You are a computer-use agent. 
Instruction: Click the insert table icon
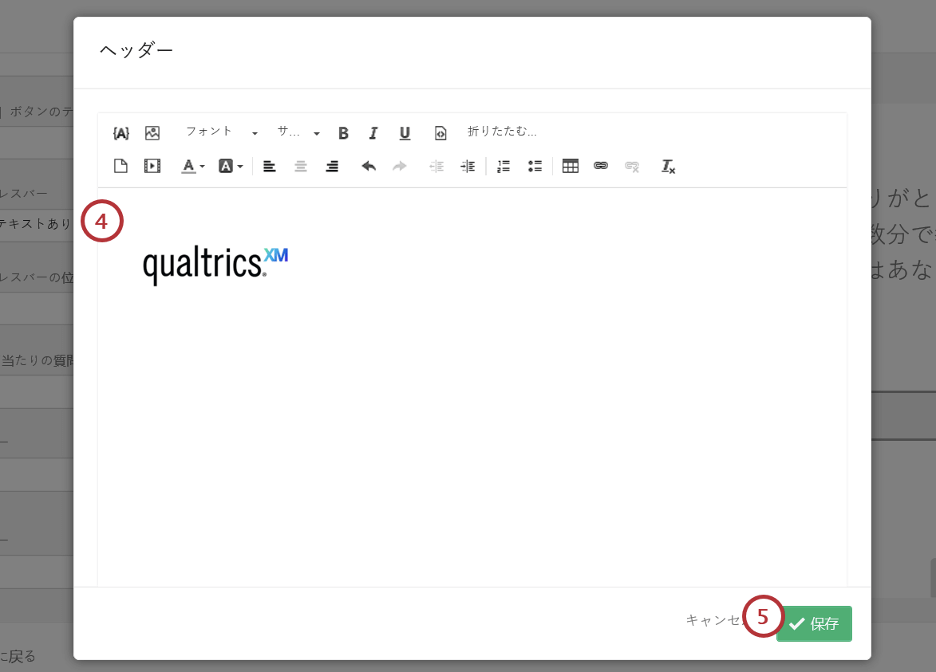571,166
